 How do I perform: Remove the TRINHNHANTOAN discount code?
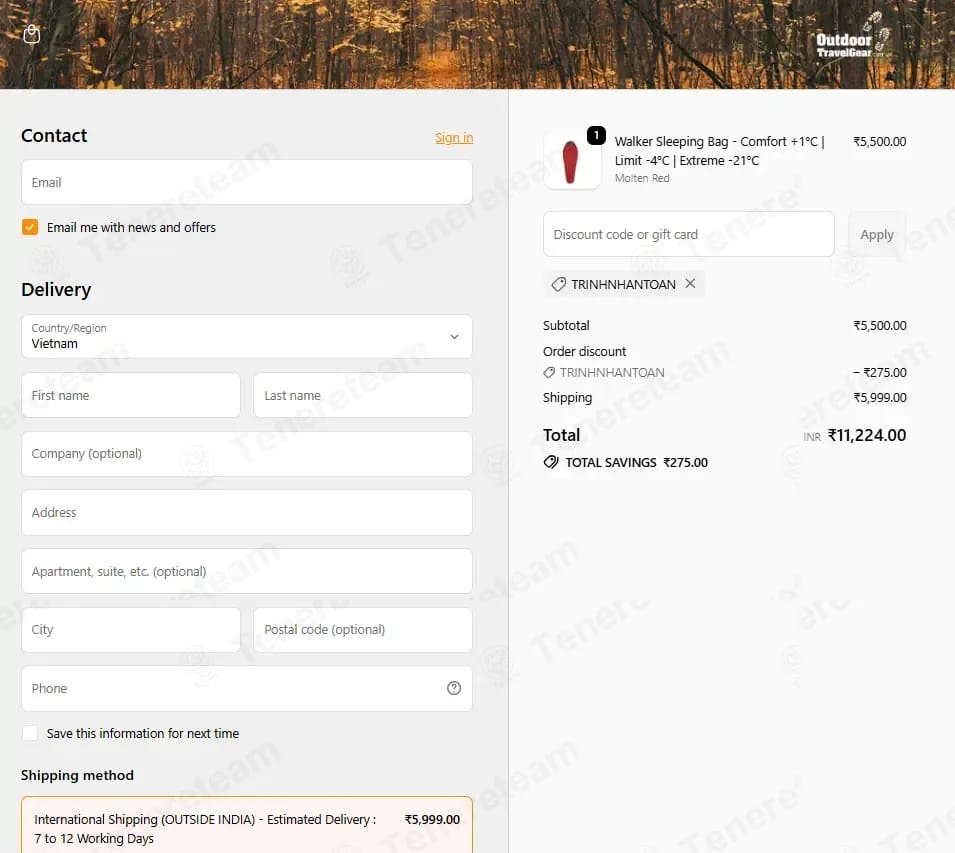pyautogui.click(x=690, y=284)
